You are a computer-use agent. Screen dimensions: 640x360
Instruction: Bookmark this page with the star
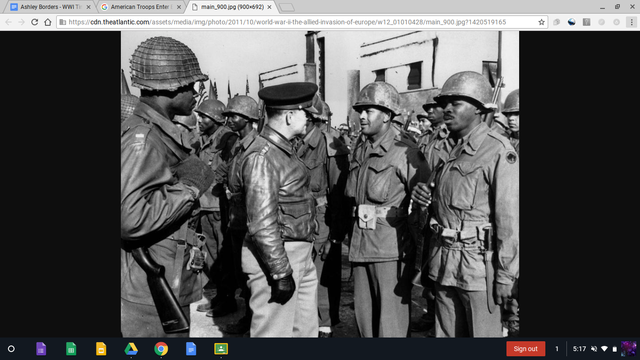(x=541, y=22)
